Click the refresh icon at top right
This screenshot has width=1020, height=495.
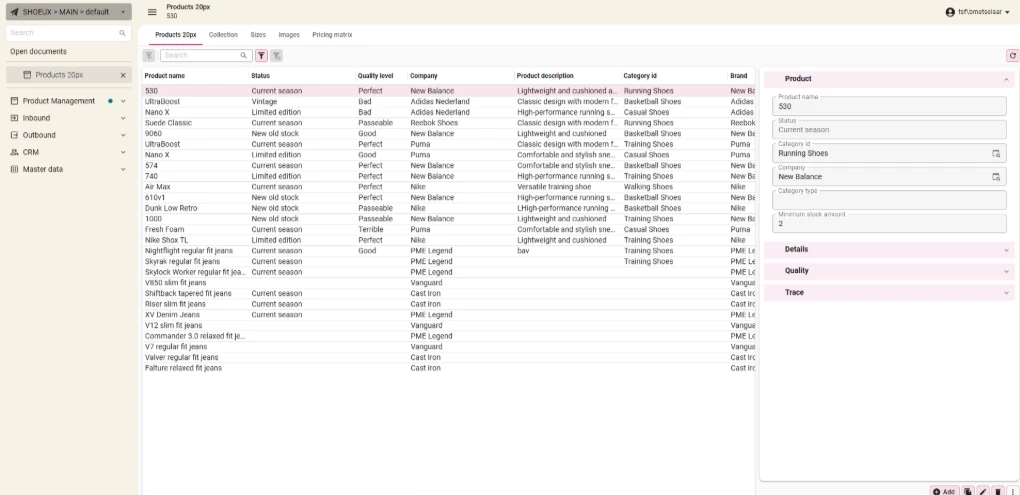(x=1012, y=56)
